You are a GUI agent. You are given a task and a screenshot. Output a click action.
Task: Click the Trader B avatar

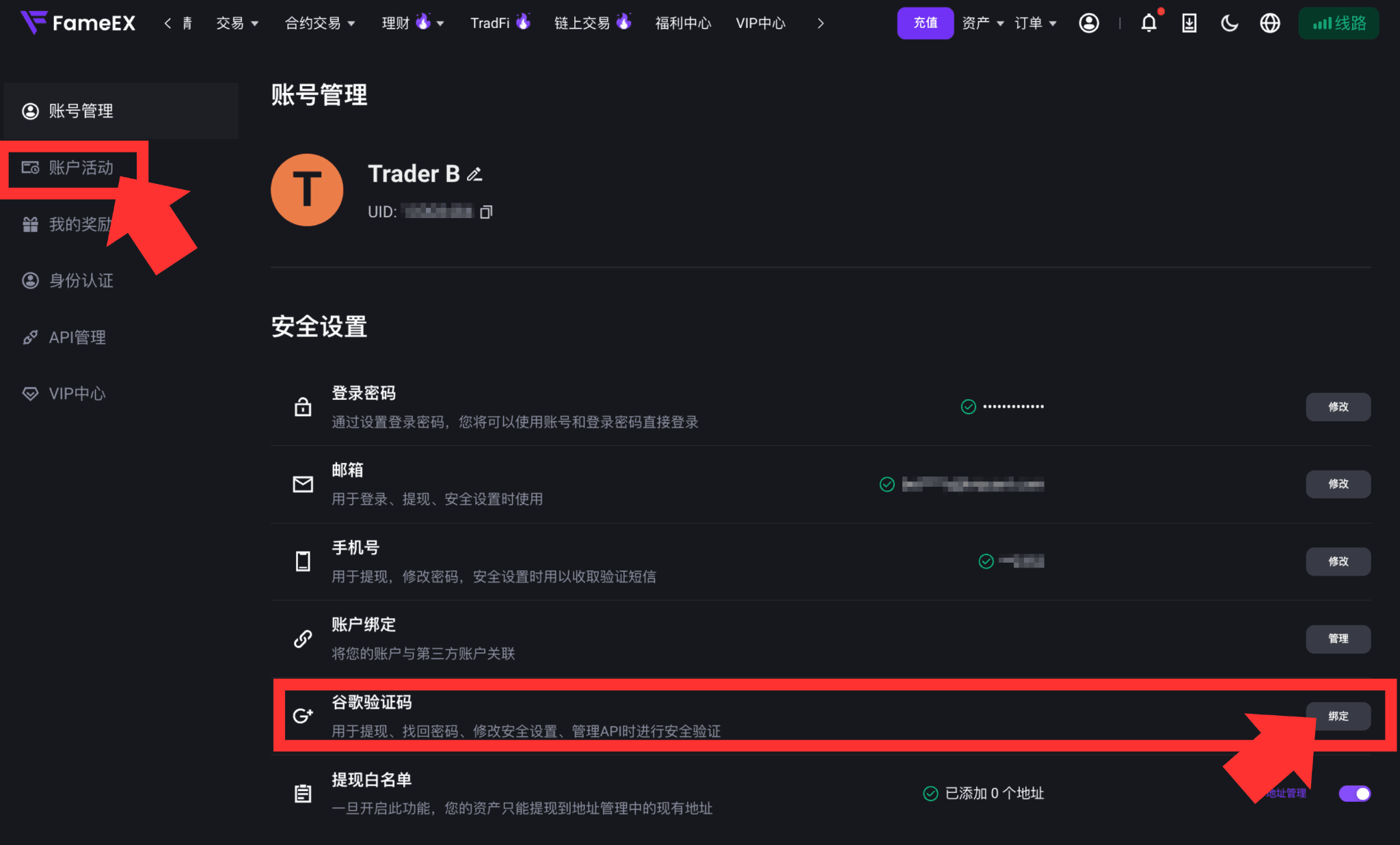[307, 189]
